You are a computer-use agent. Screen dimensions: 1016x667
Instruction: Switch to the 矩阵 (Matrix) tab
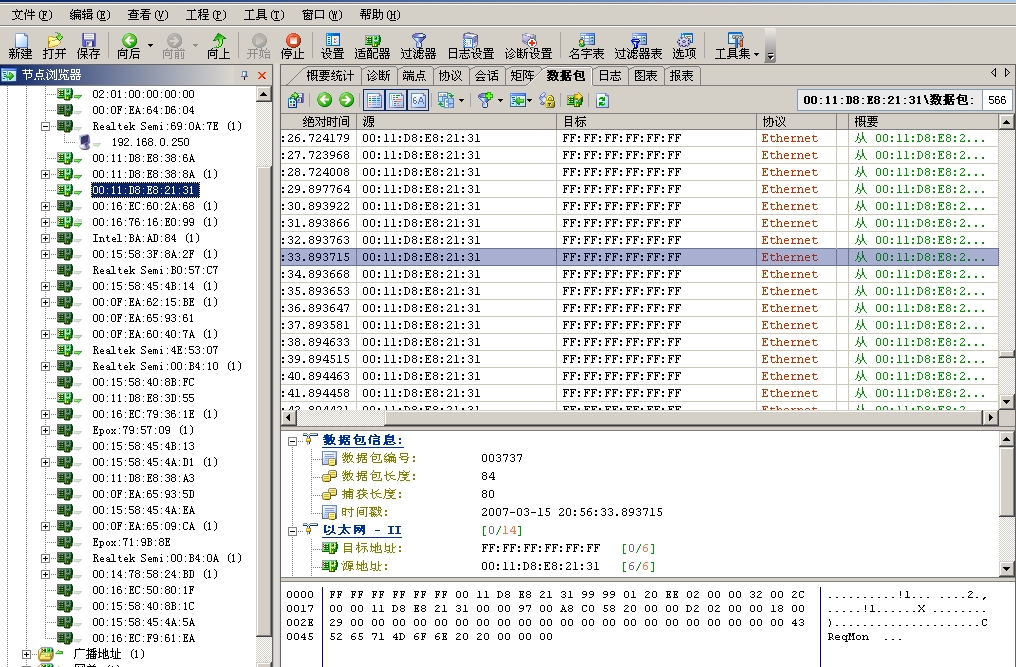click(521, 76)
